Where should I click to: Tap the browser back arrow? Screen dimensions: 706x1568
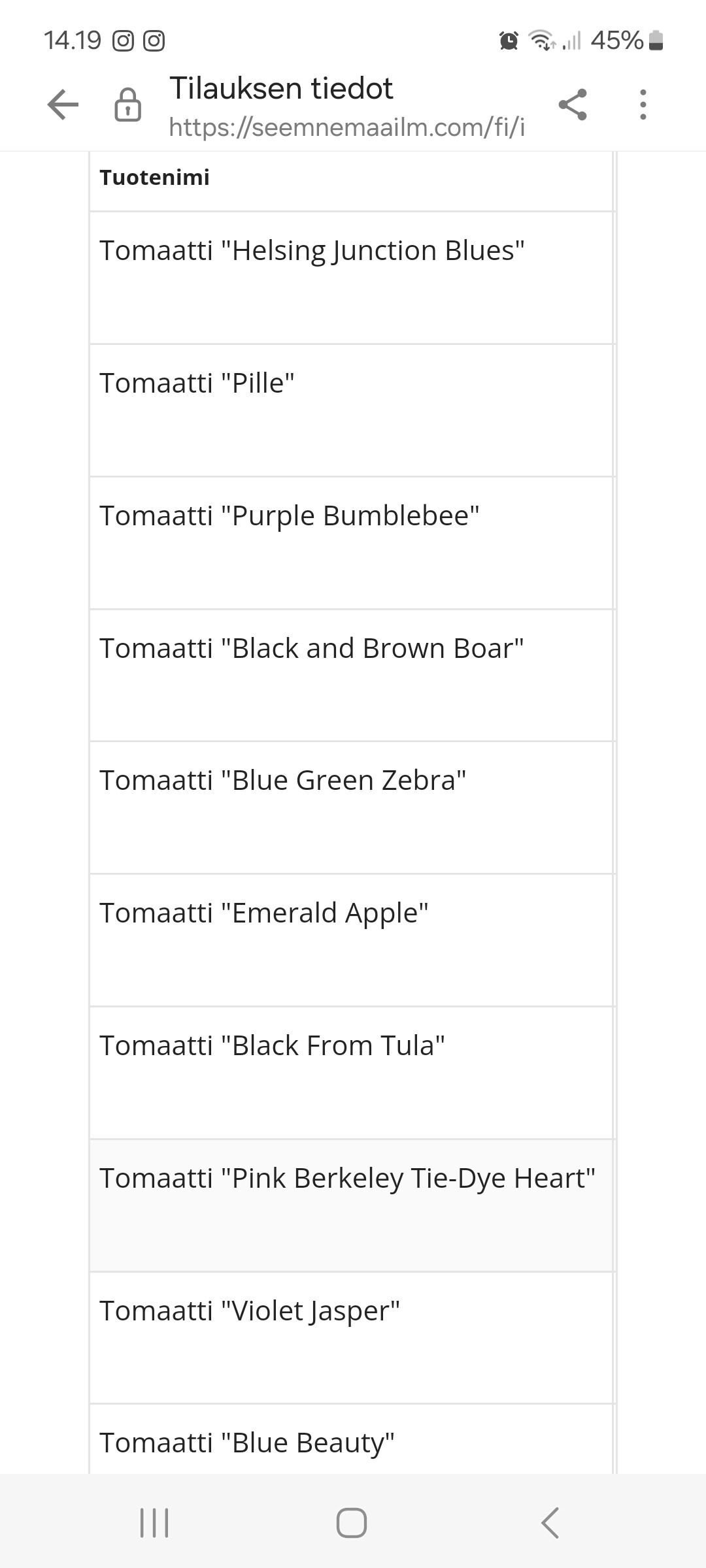[63, 105]
